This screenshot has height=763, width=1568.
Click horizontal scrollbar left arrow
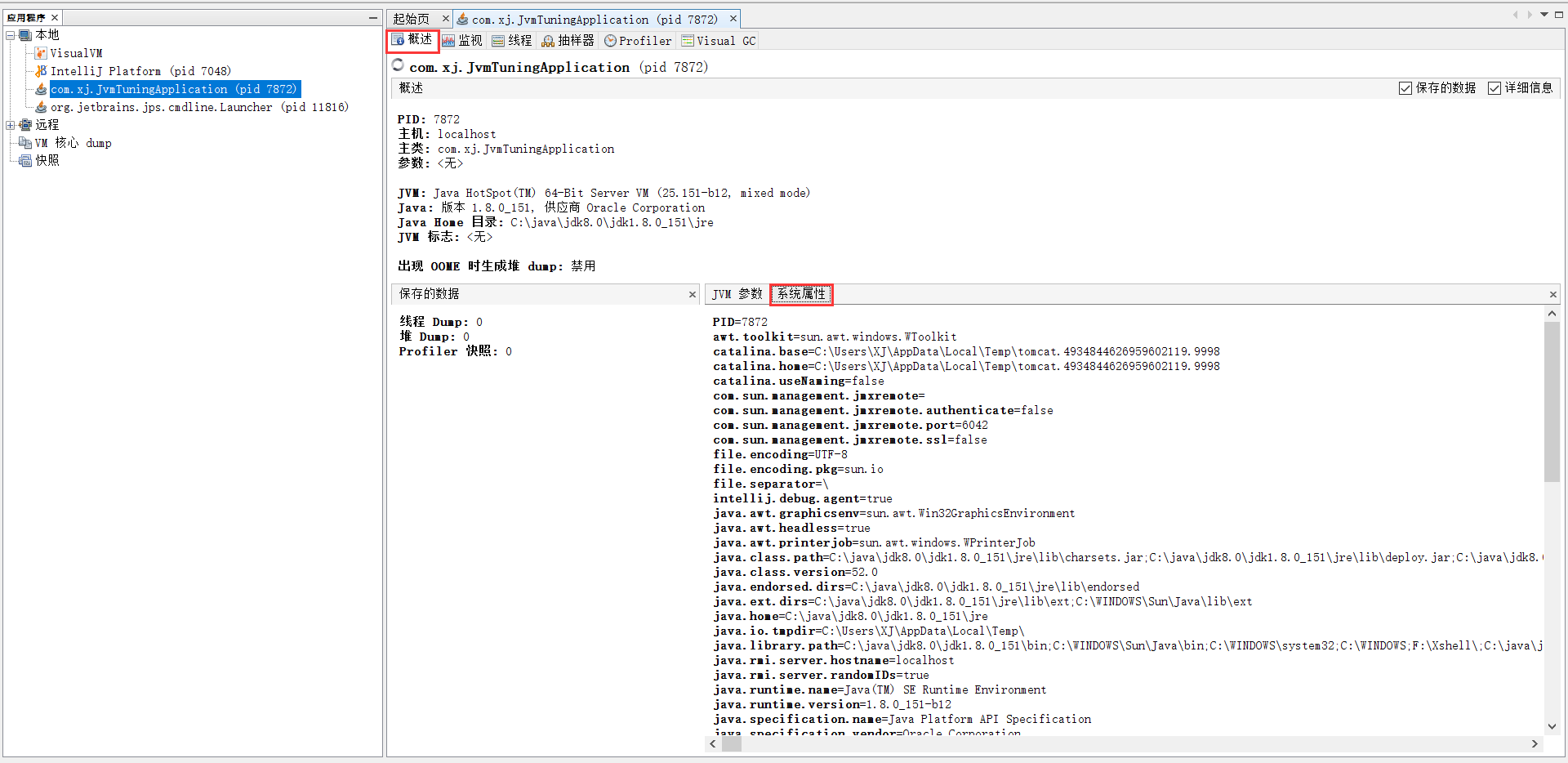[x=713, y=744]
